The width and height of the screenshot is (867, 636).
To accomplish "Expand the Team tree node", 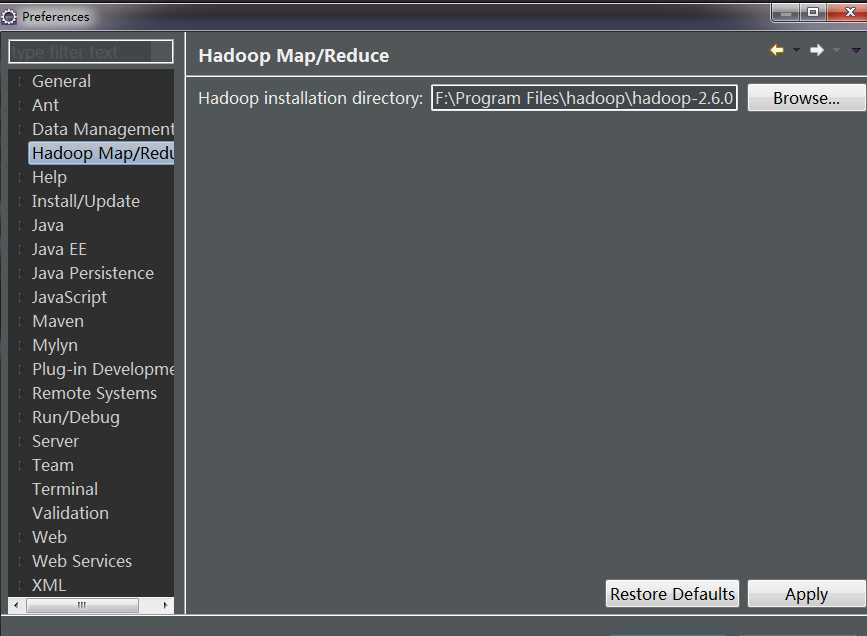I will 20,465.
